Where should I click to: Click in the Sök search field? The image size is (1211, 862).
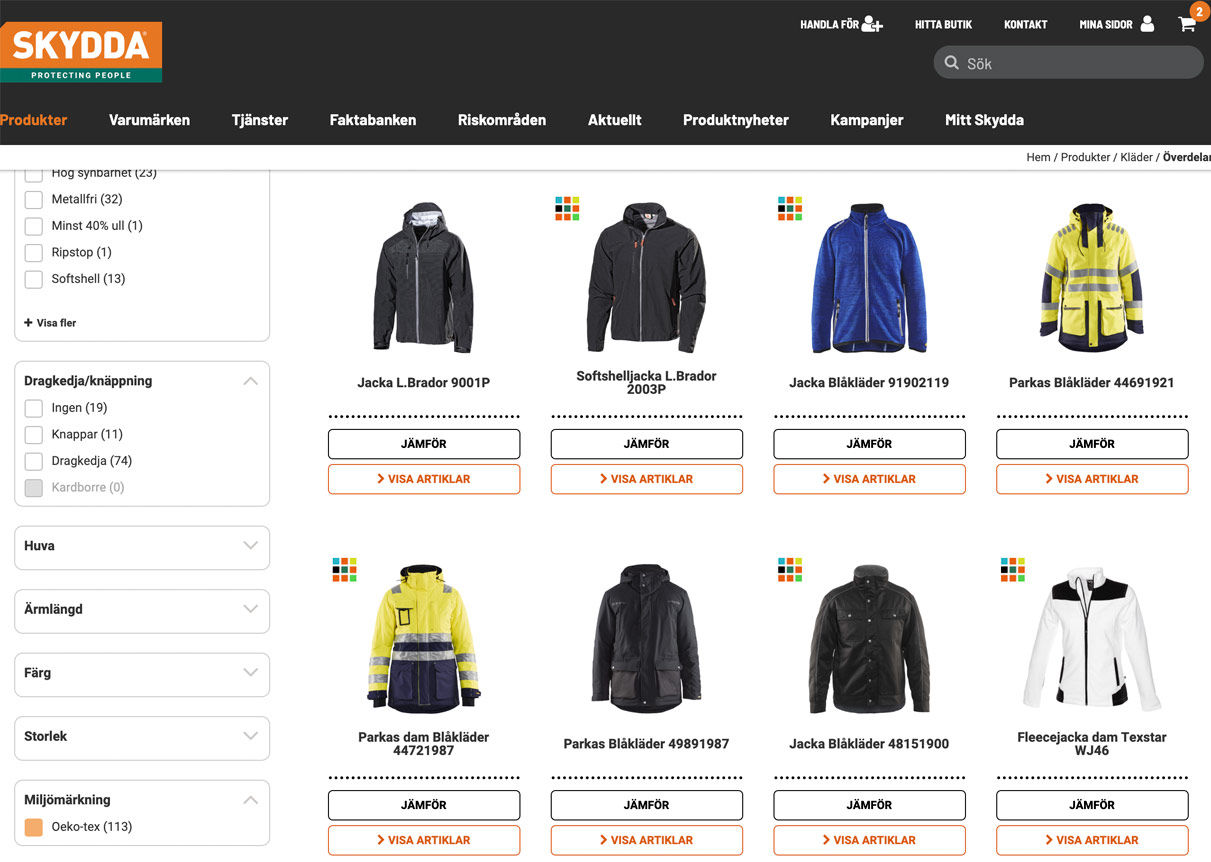pos(1078,63)
